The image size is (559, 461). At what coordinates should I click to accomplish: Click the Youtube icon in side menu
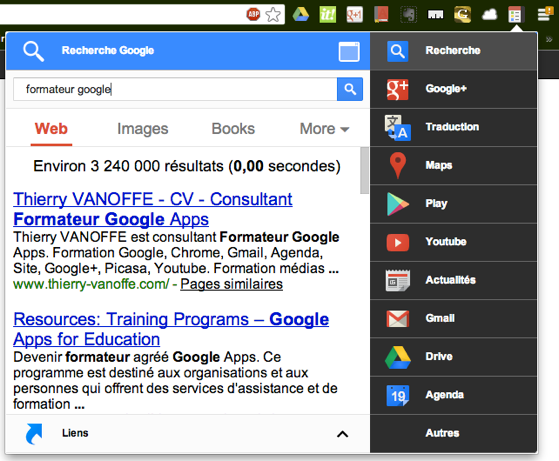pos(398,242)
